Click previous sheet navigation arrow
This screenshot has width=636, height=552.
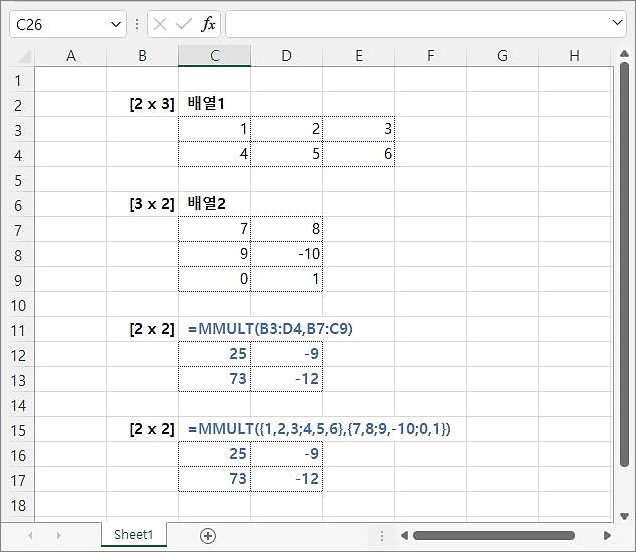(30, 535)
